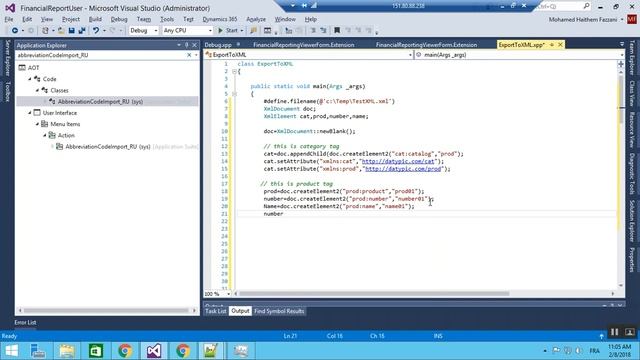This screenshot has width=640, height=360.
Task: Click the bookmark toolbar icon
Action: tap(337, 31)
